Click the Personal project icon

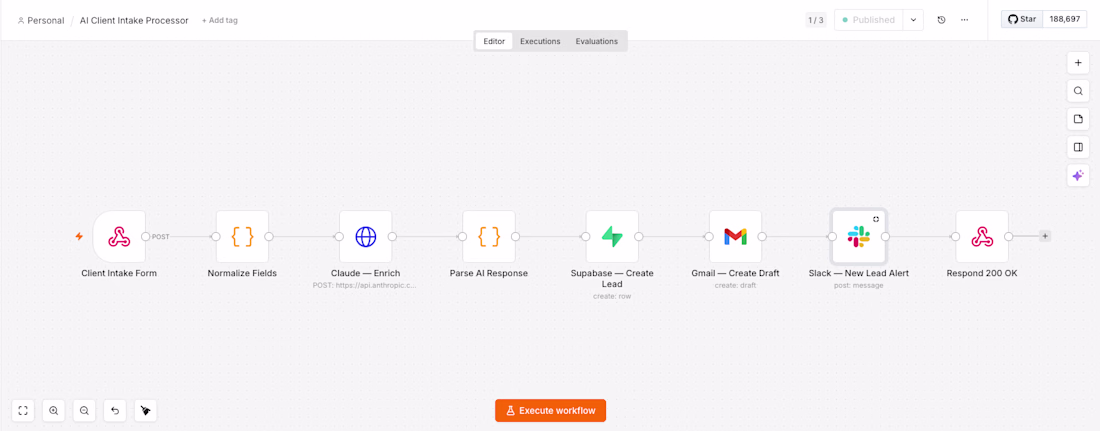pyautogui.click(x=20, y=20)
